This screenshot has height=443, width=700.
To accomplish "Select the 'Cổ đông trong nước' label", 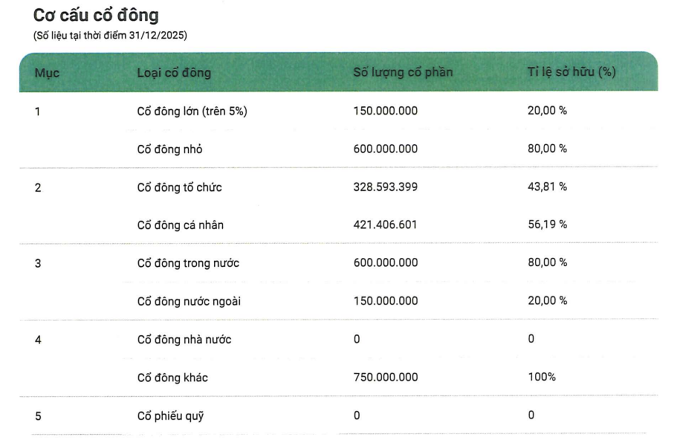I will 188,263.
